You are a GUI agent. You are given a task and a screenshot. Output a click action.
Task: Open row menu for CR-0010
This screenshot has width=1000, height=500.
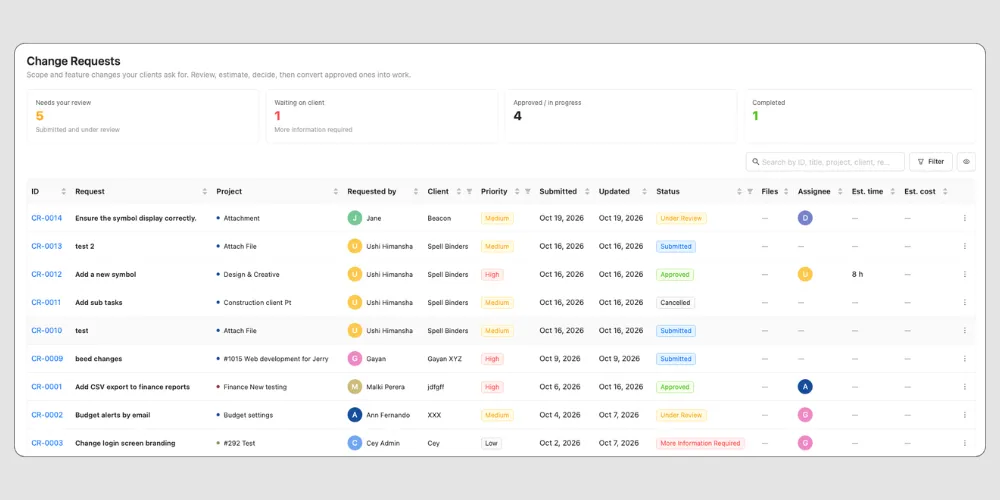coord(964,330)
